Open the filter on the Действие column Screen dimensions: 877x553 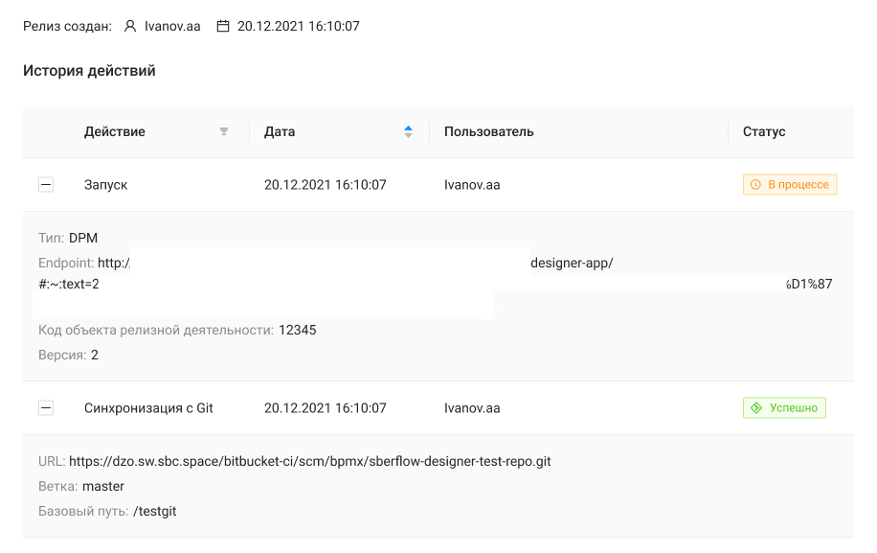click(224, 132)
